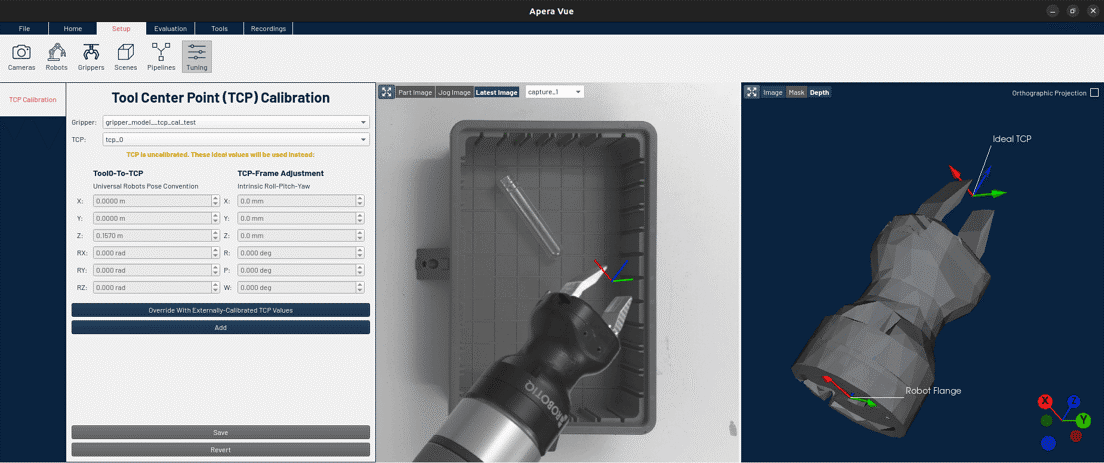Viewport: 1104px width, 463px height.
Task: Click the Z Tool0-To-TCP value field
Action: 150,235
